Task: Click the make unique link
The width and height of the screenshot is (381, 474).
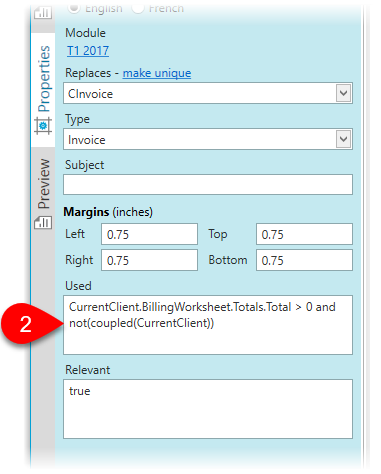Action: (157, 73)
